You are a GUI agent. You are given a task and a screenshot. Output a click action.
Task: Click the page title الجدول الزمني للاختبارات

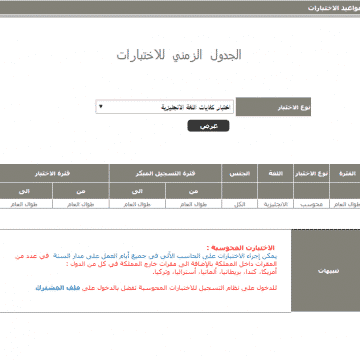[x=179, y=55]
